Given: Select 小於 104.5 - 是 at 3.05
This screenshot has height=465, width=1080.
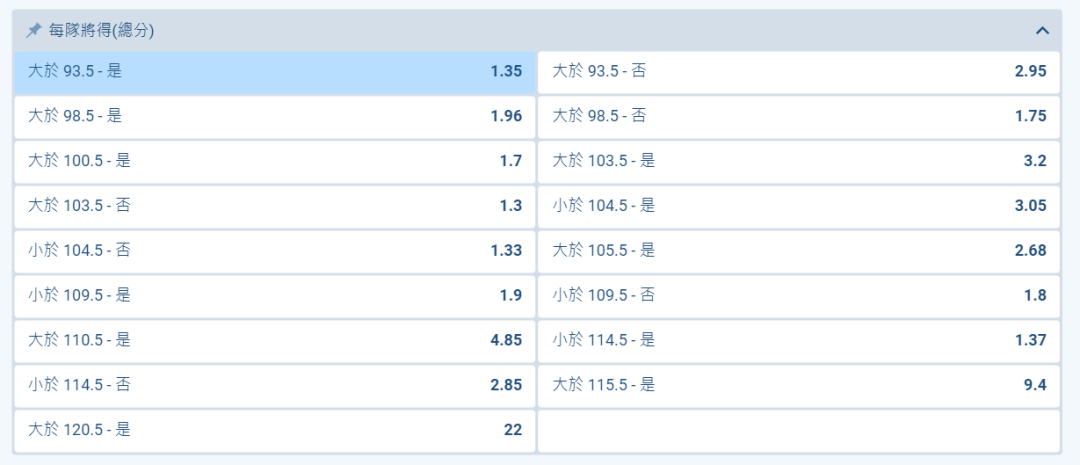Looking at the screenshot, I should pyautogui.click(x=798, y=206).
